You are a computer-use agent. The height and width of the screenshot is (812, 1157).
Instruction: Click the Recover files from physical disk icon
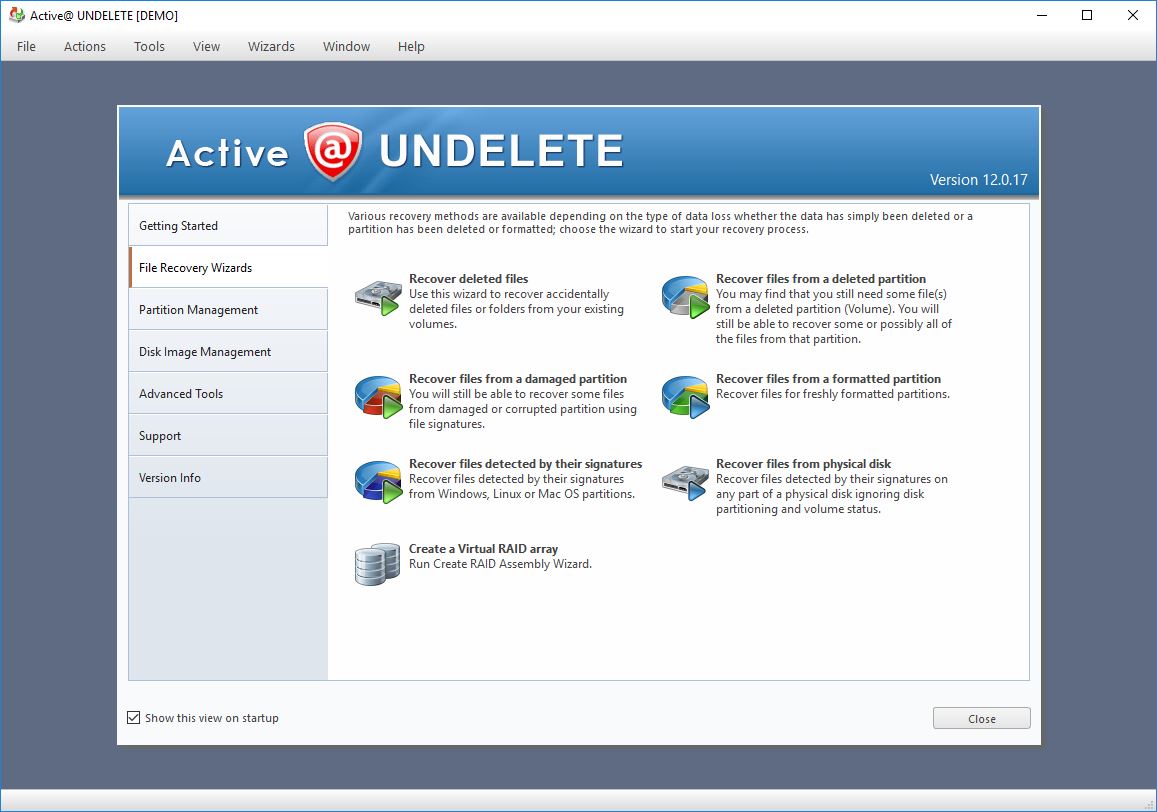coord(685,479)
